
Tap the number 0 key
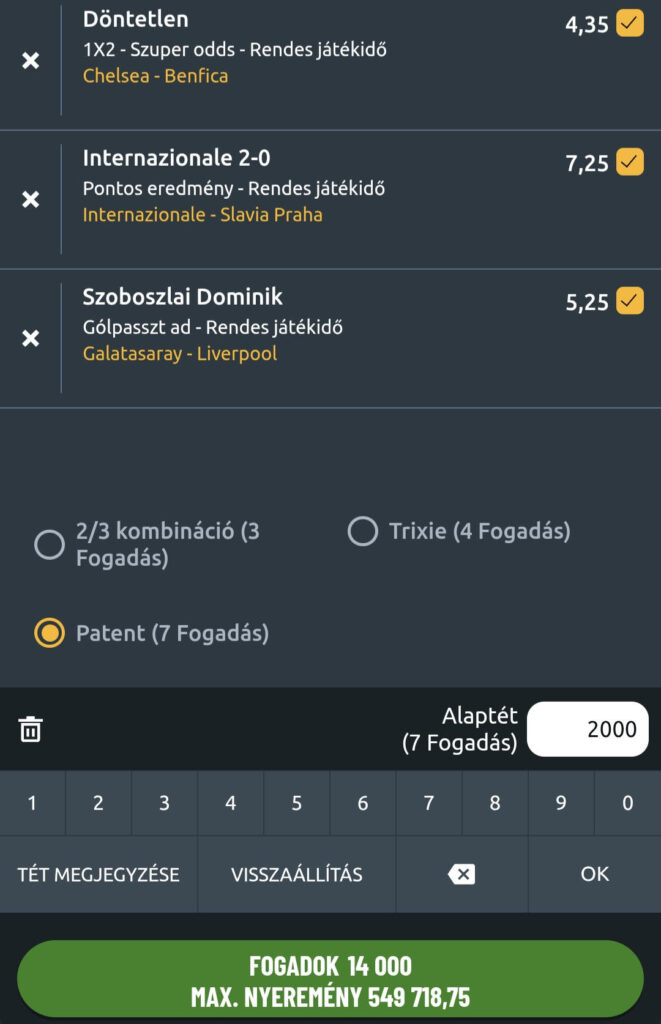(x=627, y=803)
